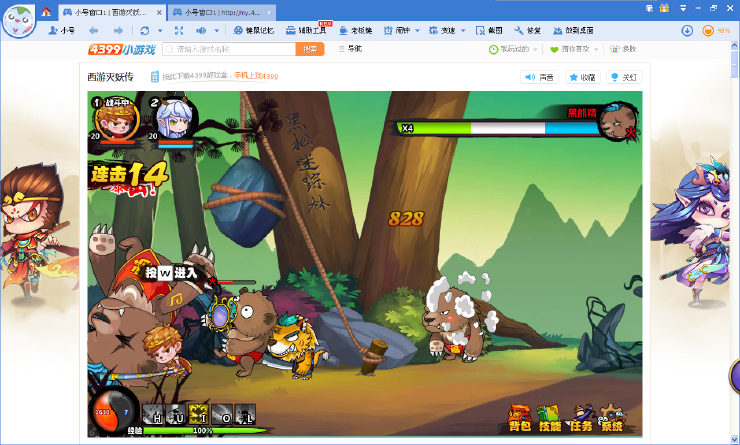Open the 变速 speed gear tool

(x=442, y=30)
